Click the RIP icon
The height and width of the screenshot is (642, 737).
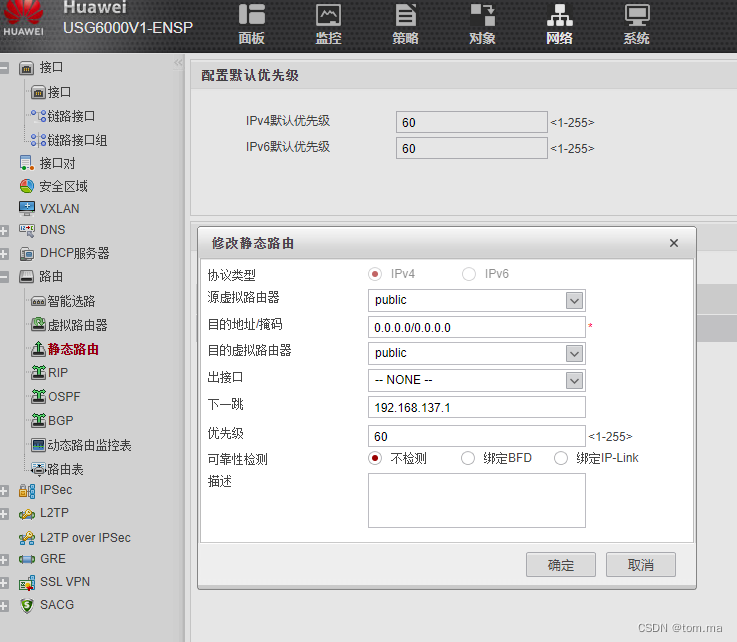[39, 373]
